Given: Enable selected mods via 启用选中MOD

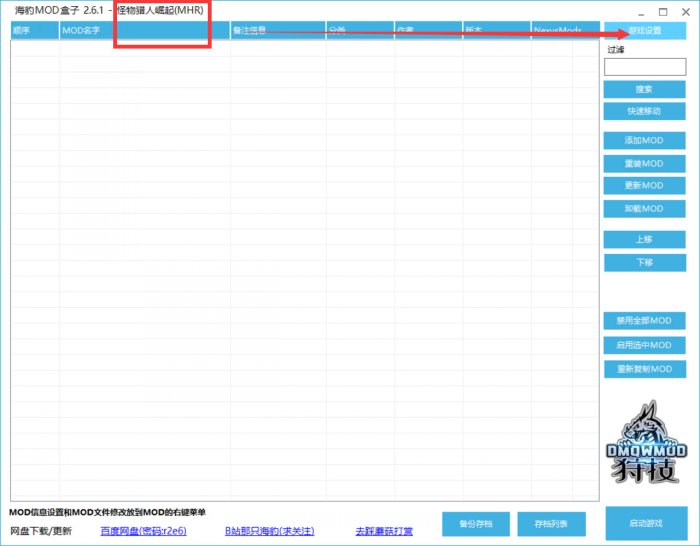Looking at the screenshot, I should [x=644, y=345].
